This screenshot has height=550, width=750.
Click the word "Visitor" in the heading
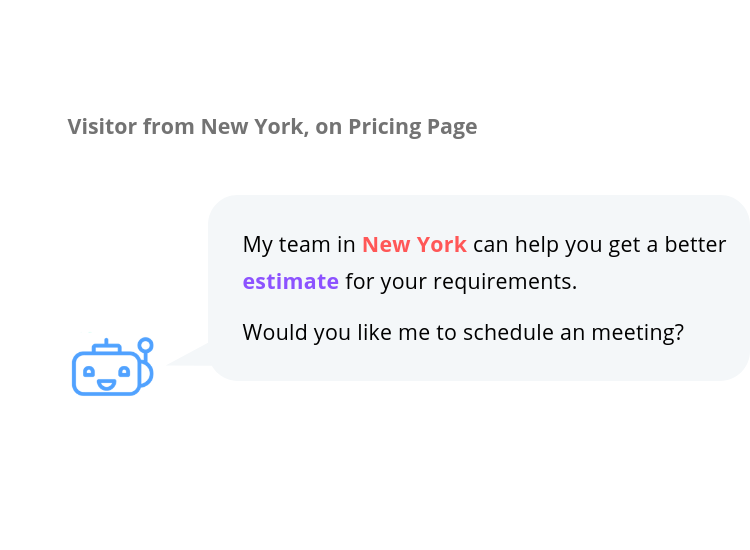102,127
